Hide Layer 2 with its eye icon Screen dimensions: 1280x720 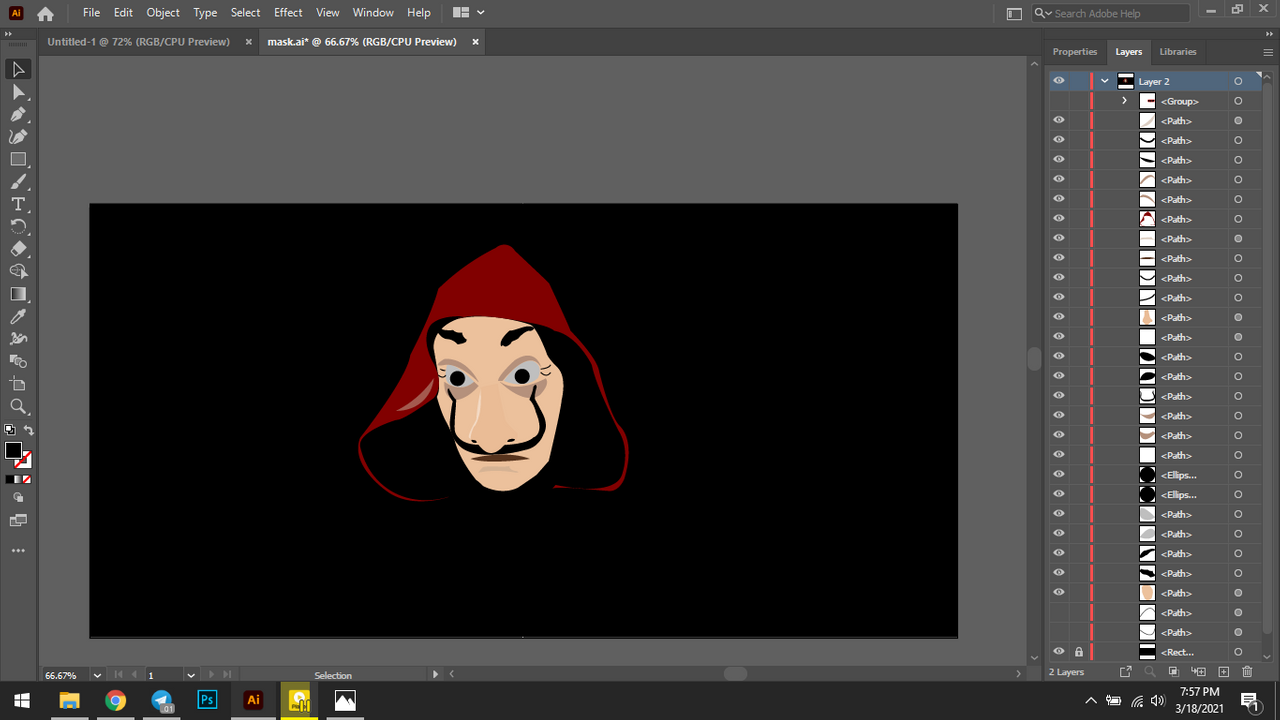point(1059,81)
